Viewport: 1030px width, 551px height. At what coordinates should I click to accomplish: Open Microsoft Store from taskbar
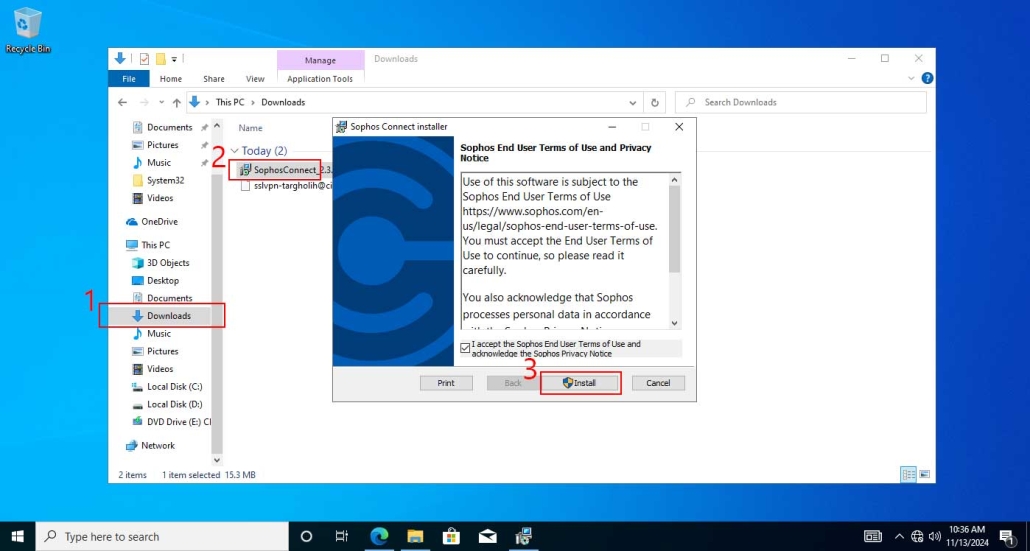[451, 536]
